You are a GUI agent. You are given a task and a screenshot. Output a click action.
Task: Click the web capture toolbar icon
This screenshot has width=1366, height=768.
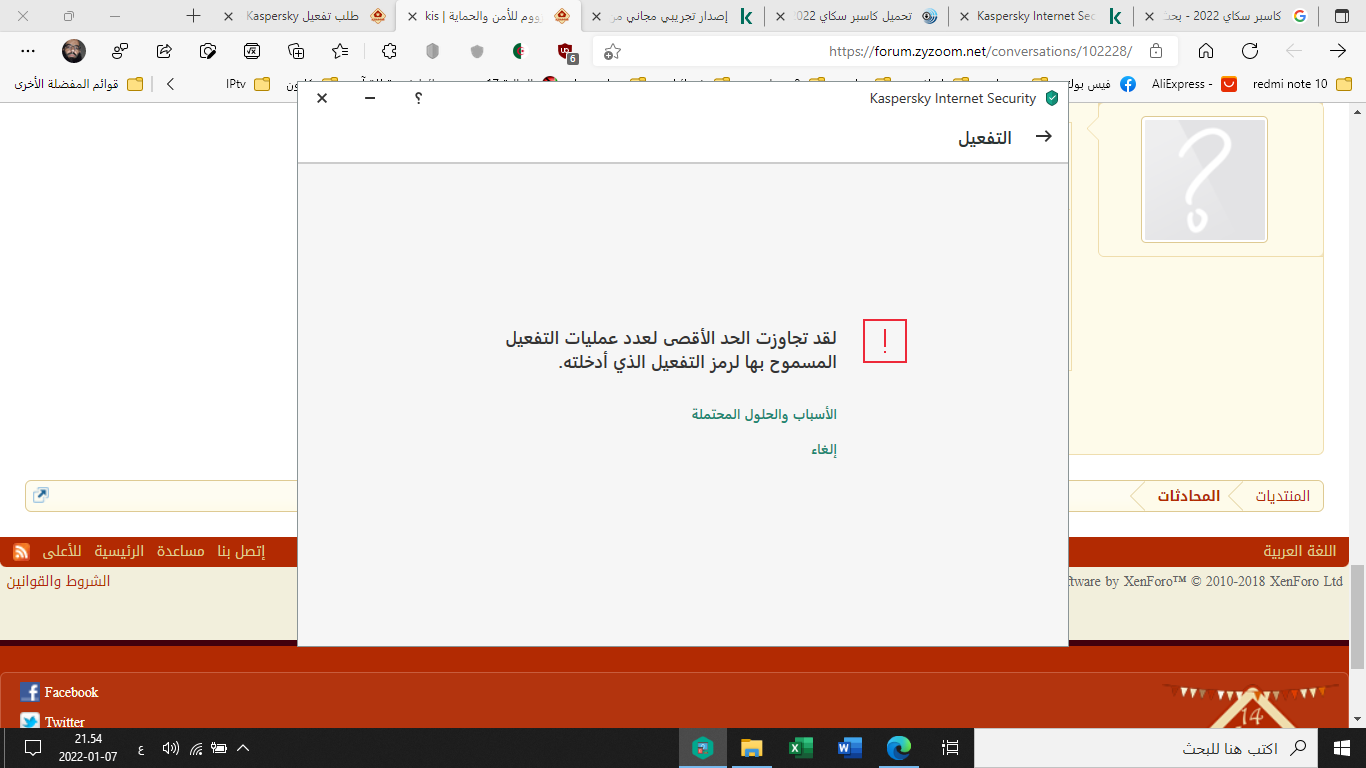tap(208, 51)
